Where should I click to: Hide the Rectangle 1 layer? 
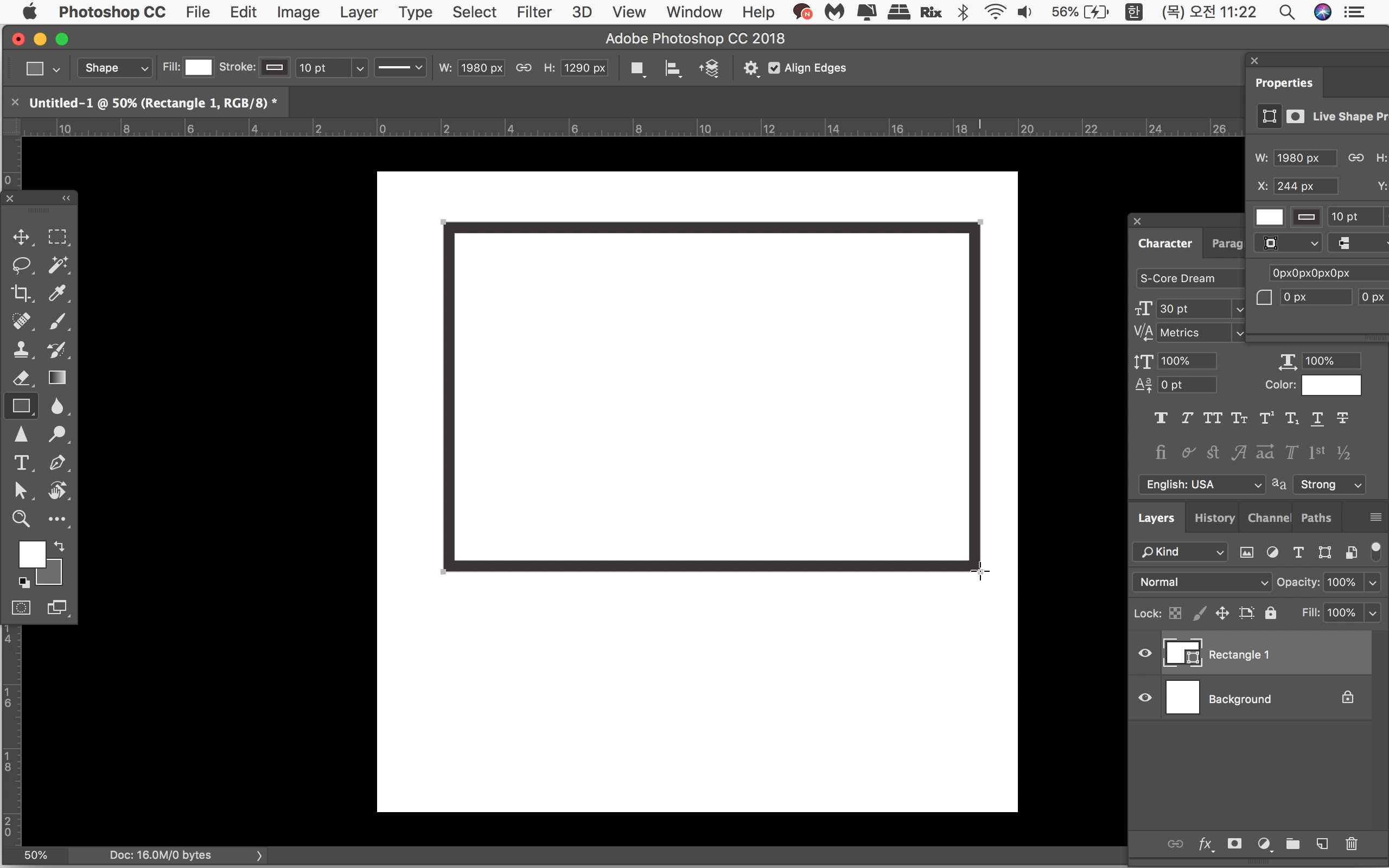point(1144,653)
